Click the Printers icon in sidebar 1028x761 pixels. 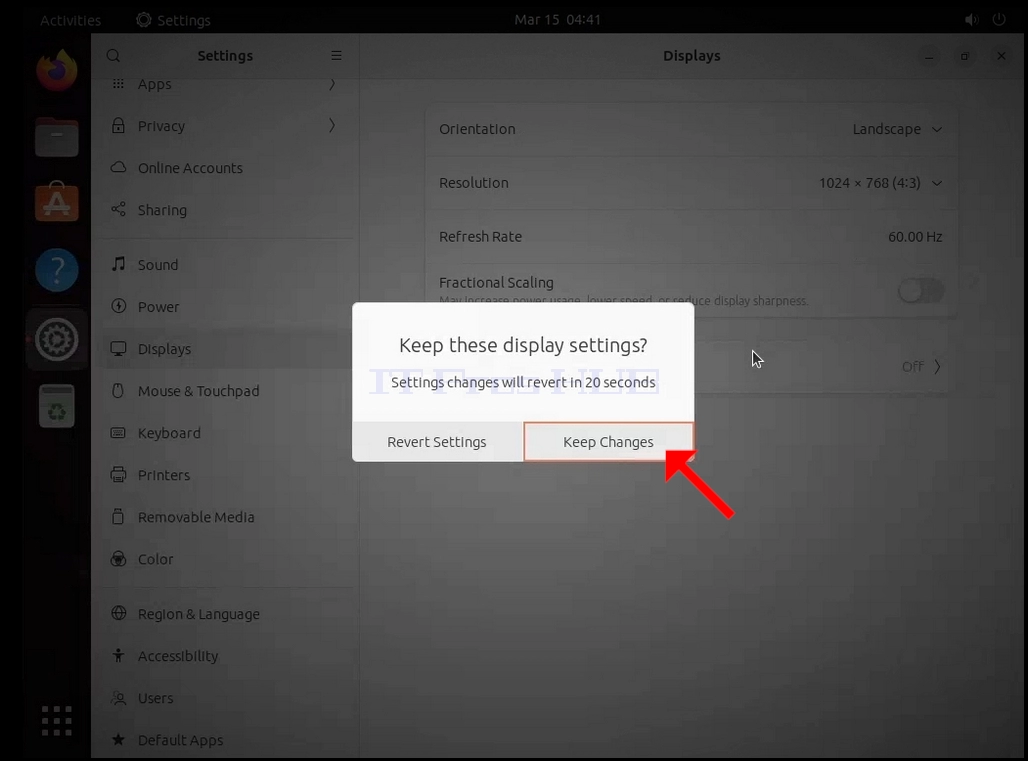(x=118, y=475)
